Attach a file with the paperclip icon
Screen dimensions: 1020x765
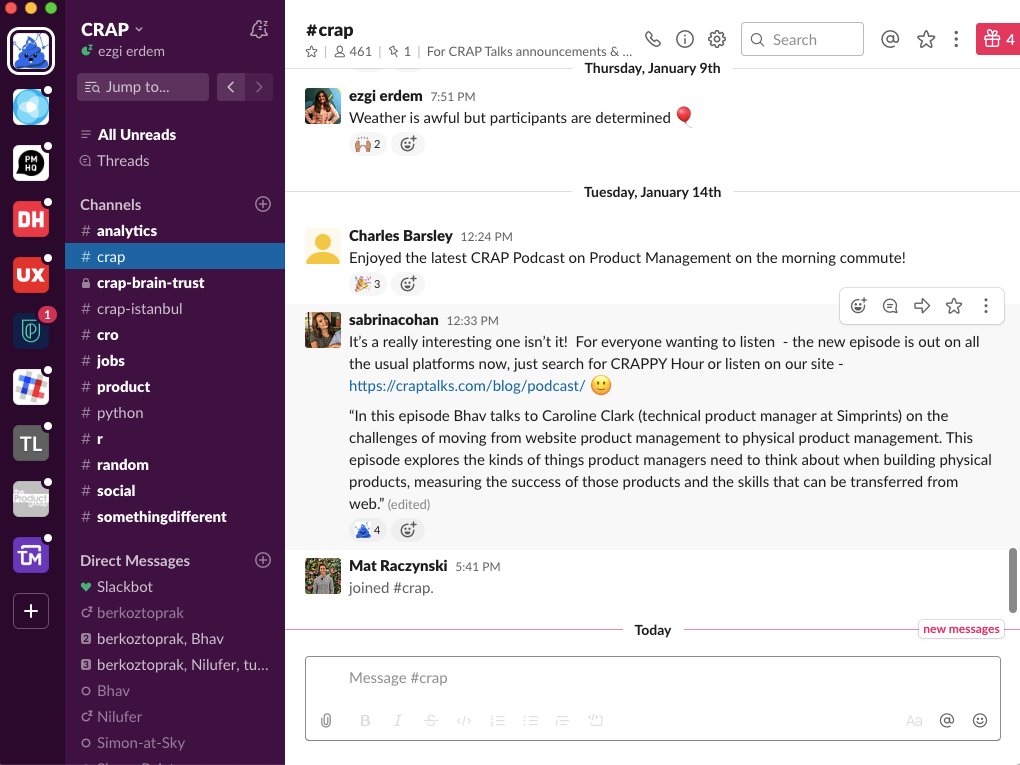[x=326, y=720]
